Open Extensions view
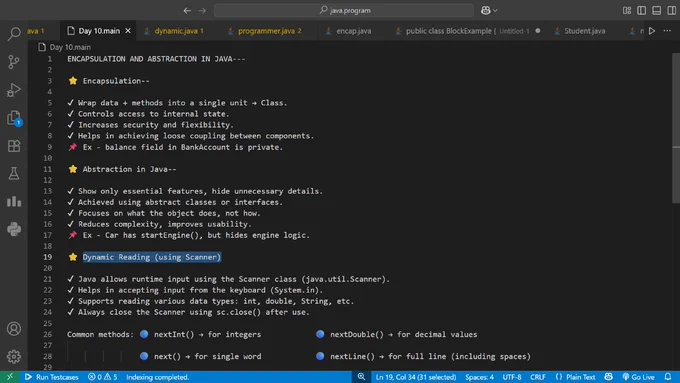This screenshot has width=680, height=383. 14,146
